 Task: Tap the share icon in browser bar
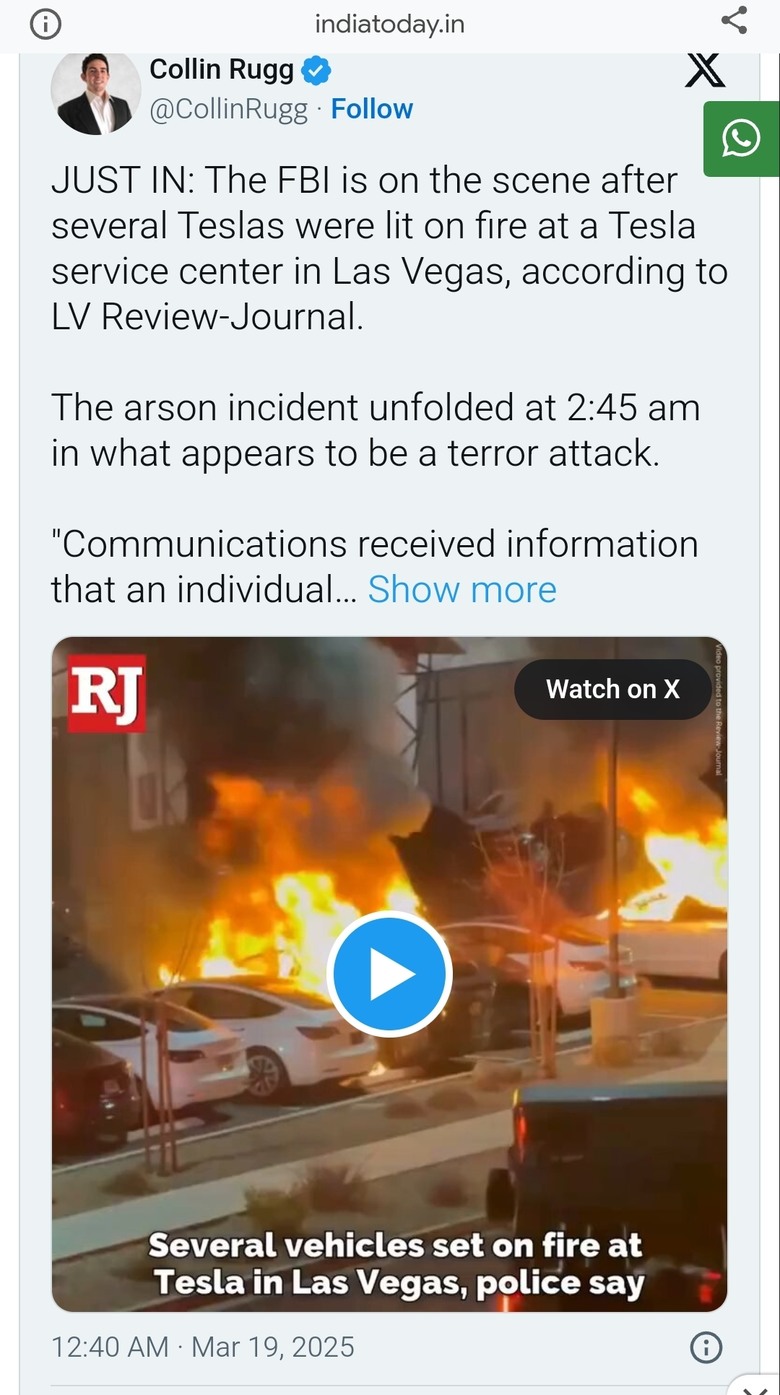(734, 21)
